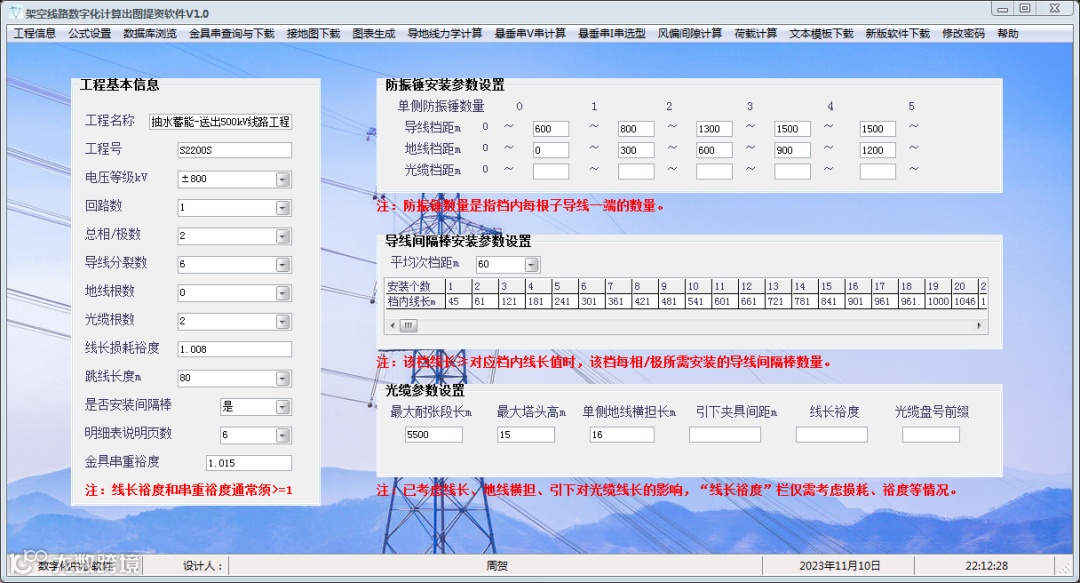Open the 公式设置 menu
The width and height of the screenshot is (1080, 583).
pos(90,33)
